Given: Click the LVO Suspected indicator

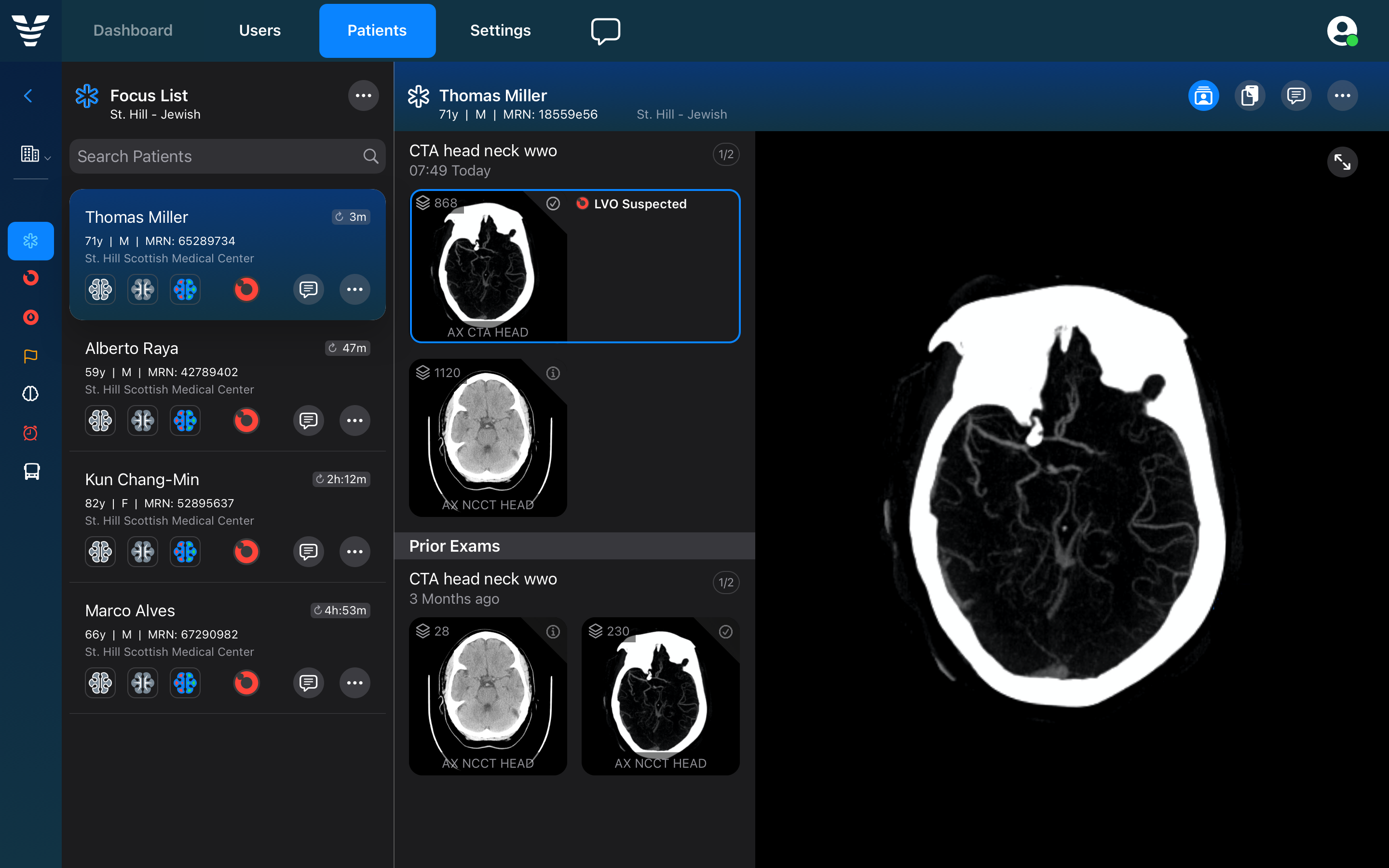Looking at the screenshot, I should pos(631,204).
